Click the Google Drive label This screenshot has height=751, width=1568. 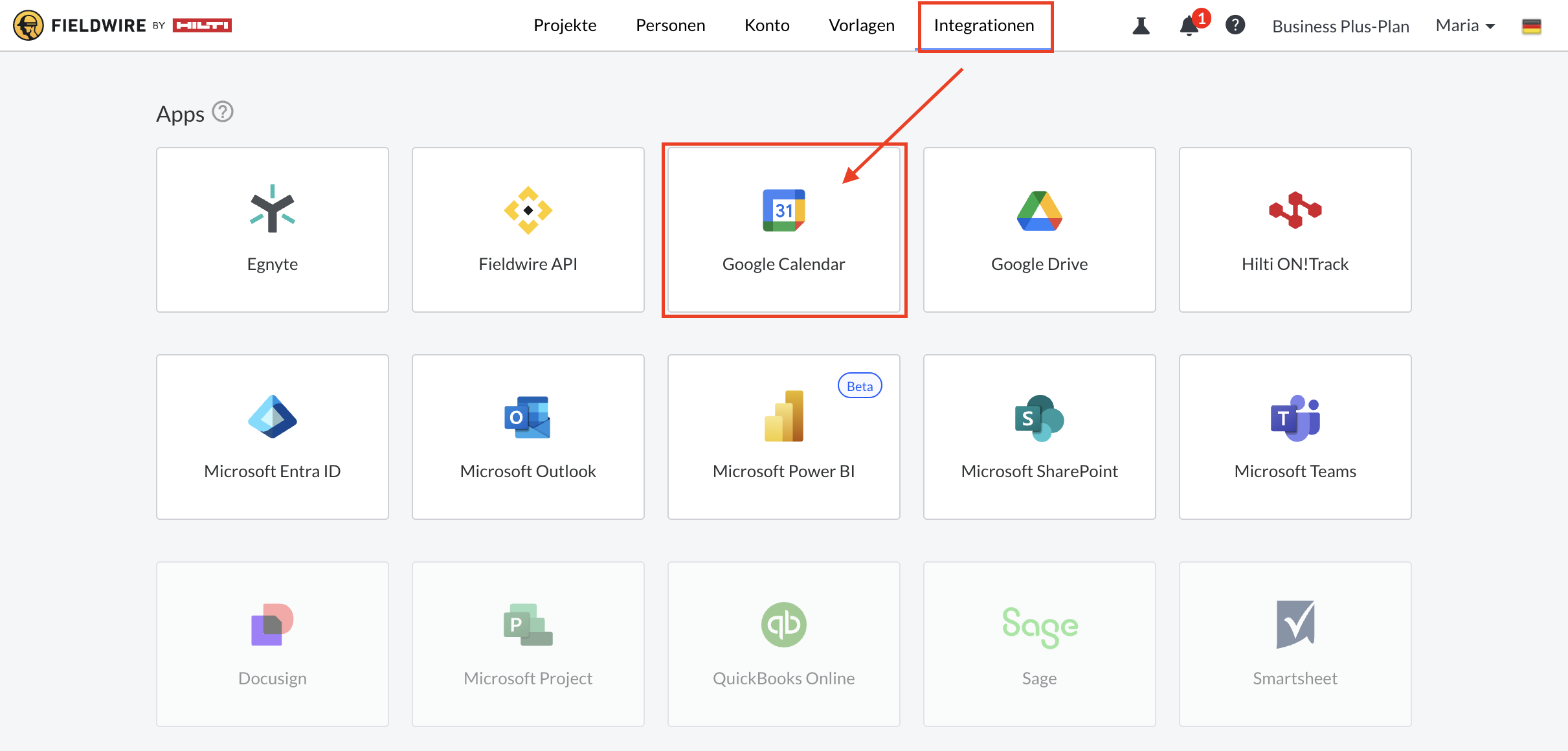click(1040, 264)
